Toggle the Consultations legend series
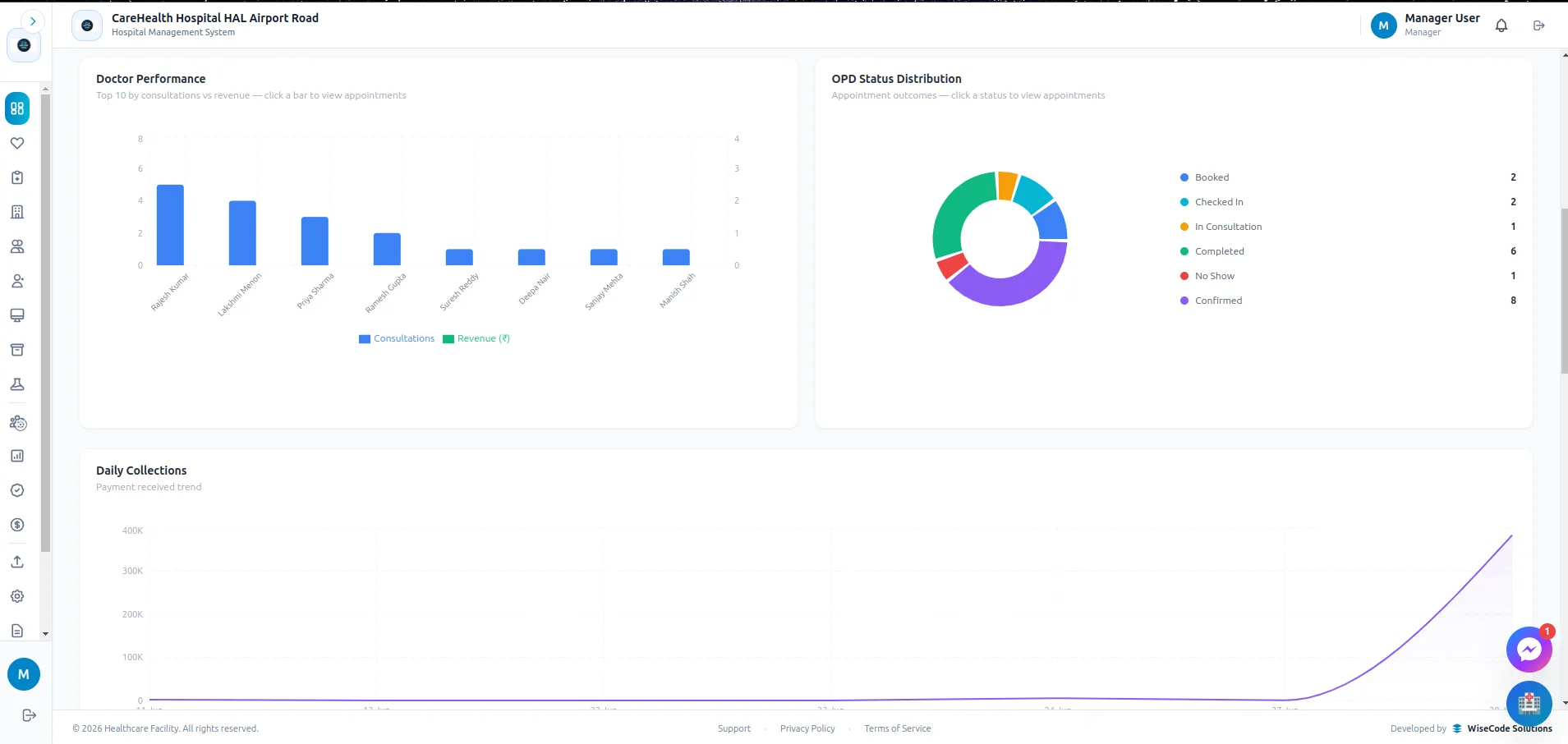Viewport: 1568px width, 744px height. 397,338
